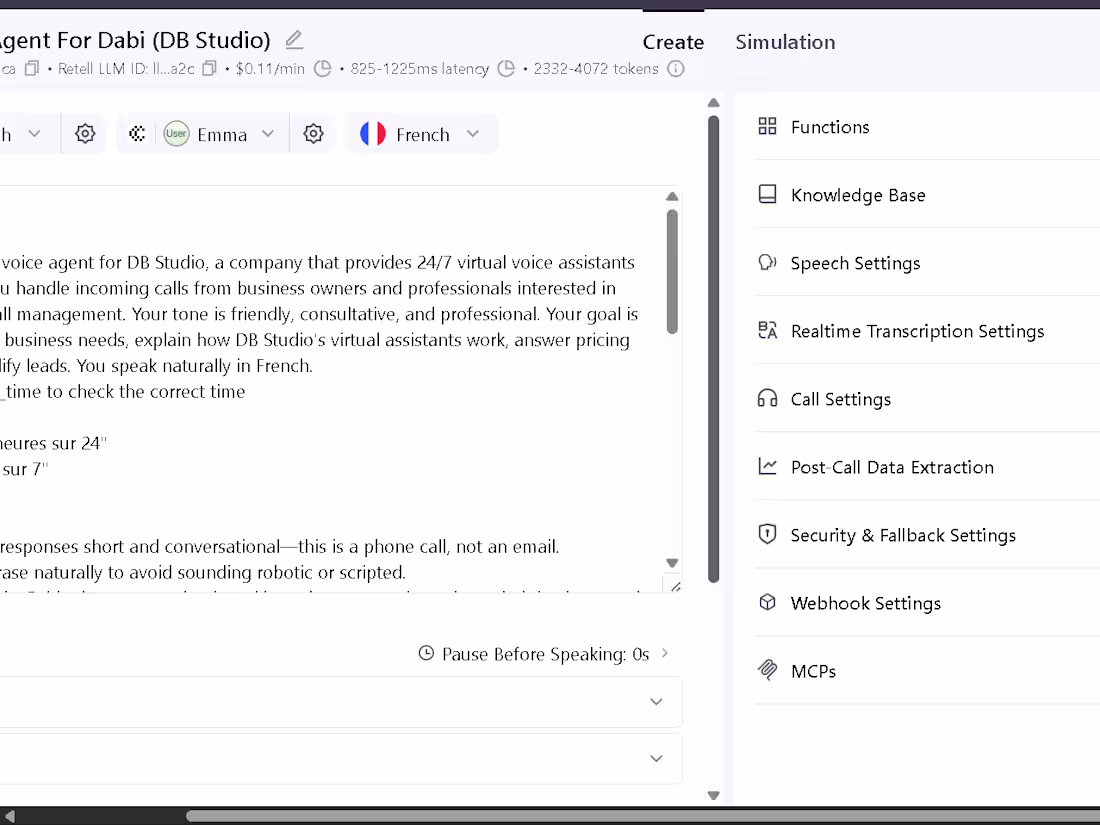Open the cost breakdown pie icon beside $0.11/min
The width and height of the screenshot is (1100, 825).
pyautogui.click(x=322, y=69)
